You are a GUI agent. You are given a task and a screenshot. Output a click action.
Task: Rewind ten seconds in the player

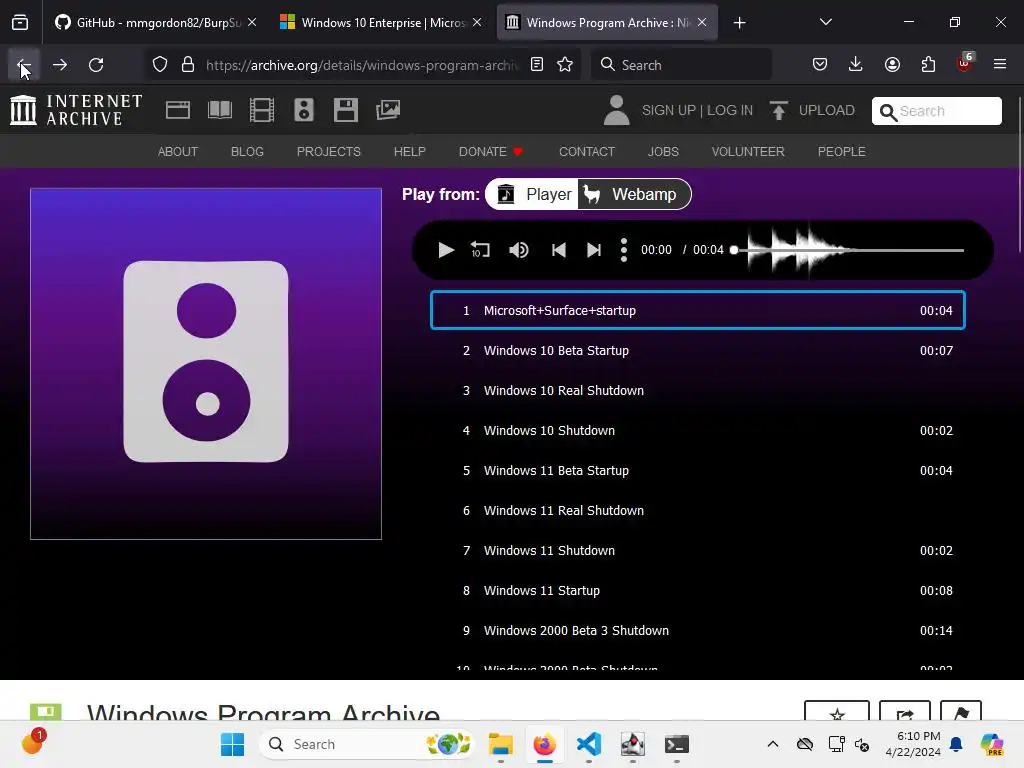pyautogui.click(x=481, y=250)
